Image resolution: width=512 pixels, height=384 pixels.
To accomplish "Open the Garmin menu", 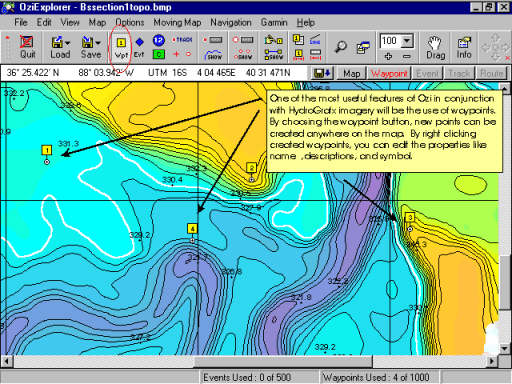I will point(274,22).
